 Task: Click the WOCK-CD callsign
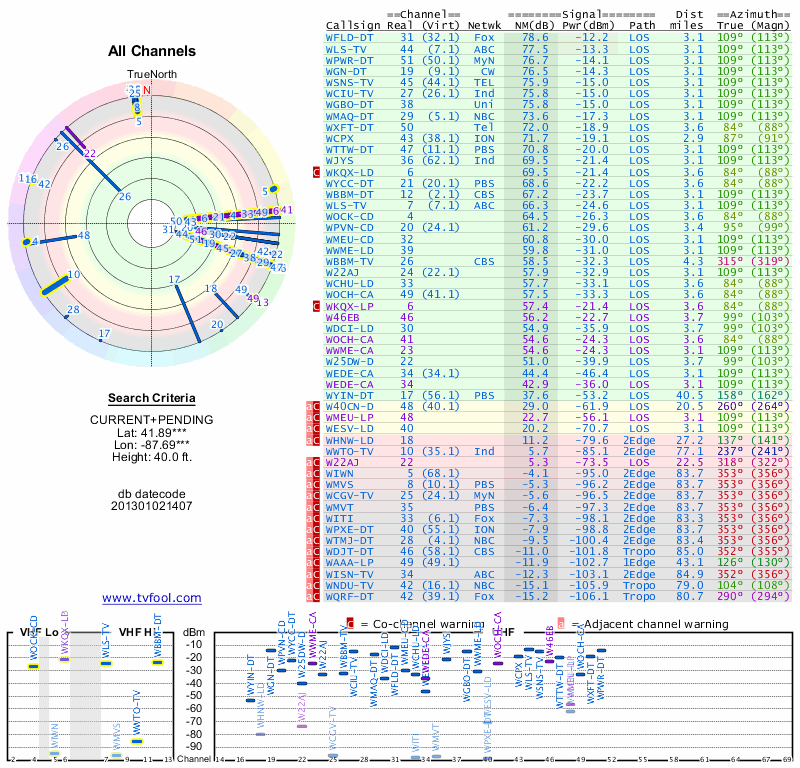coord(349,216)
